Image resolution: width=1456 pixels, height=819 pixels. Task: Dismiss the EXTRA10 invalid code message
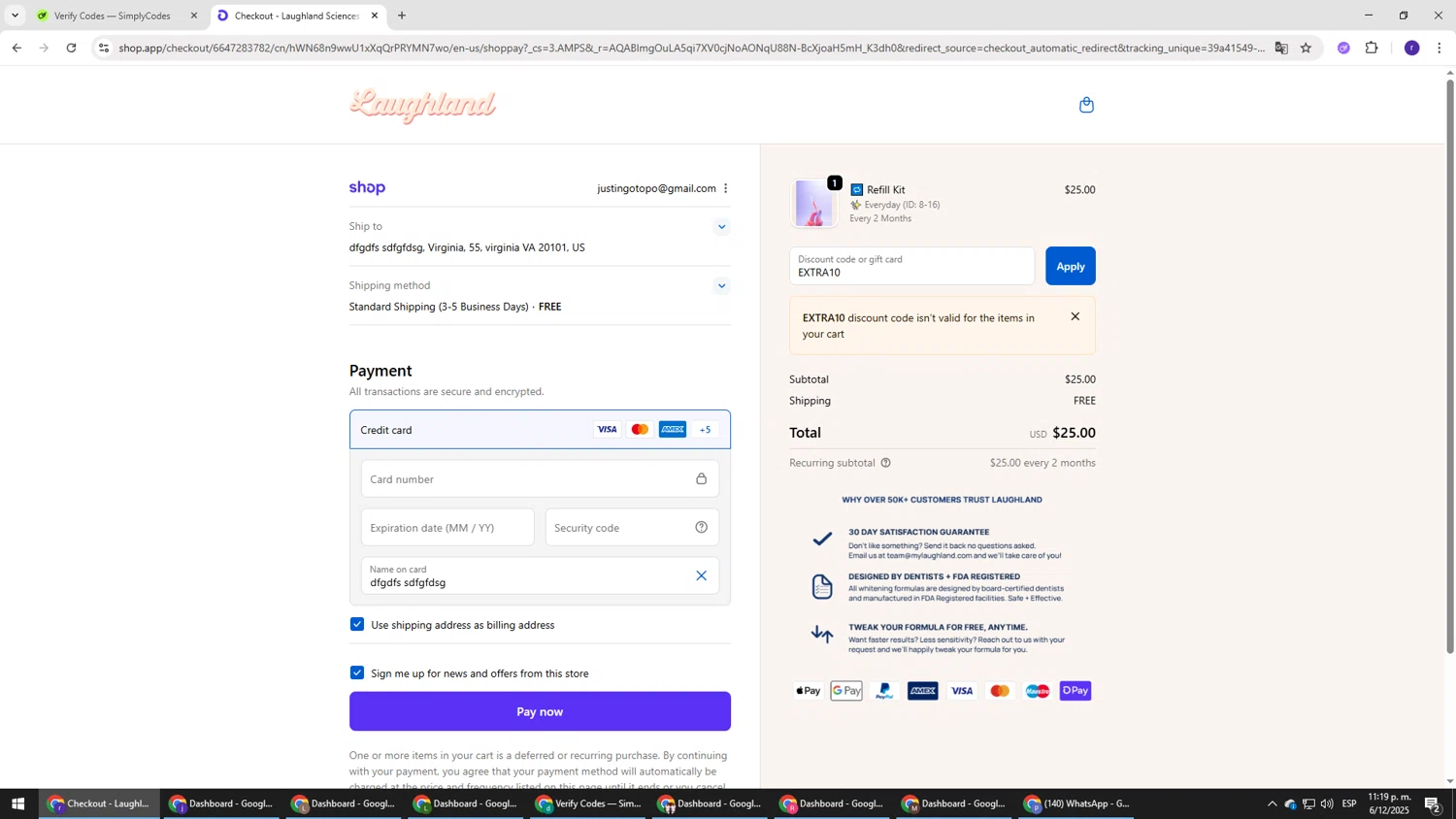point(1075,317)
